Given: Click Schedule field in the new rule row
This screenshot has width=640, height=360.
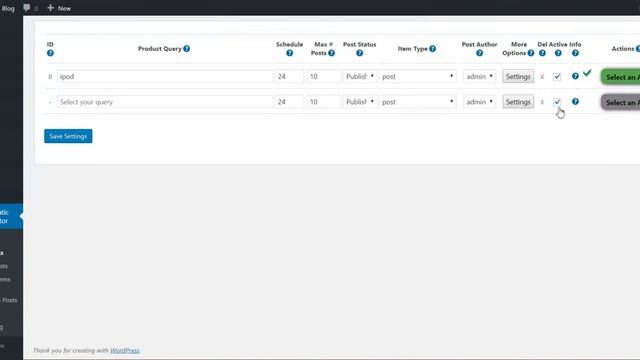Looking at the screenshot, I should (289, 102).
